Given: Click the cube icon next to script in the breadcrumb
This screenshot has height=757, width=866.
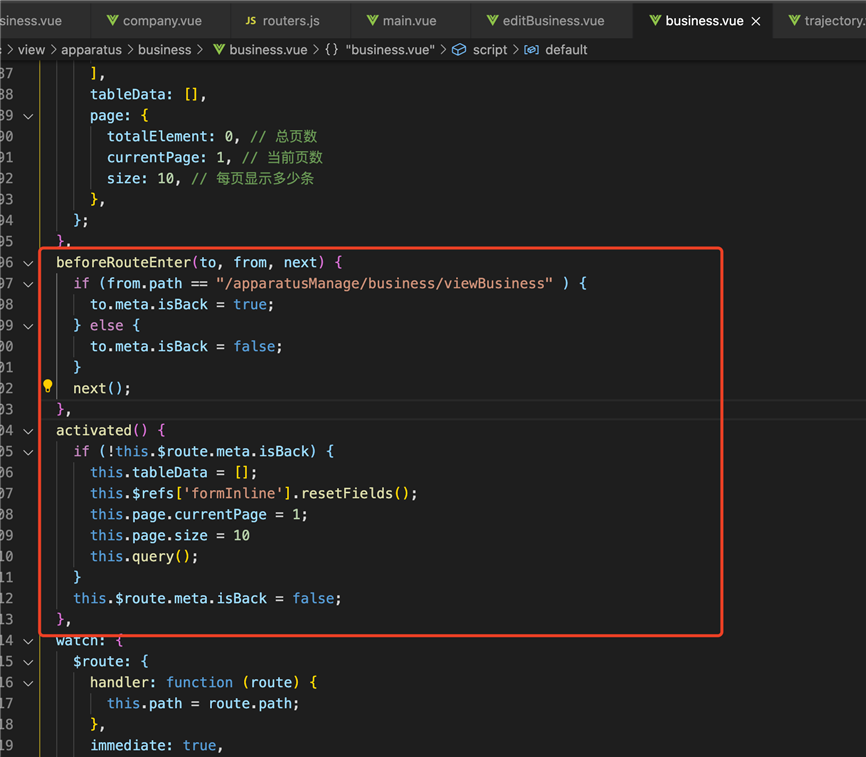Looking at the screenshot, I should click(x=459, y=50).
